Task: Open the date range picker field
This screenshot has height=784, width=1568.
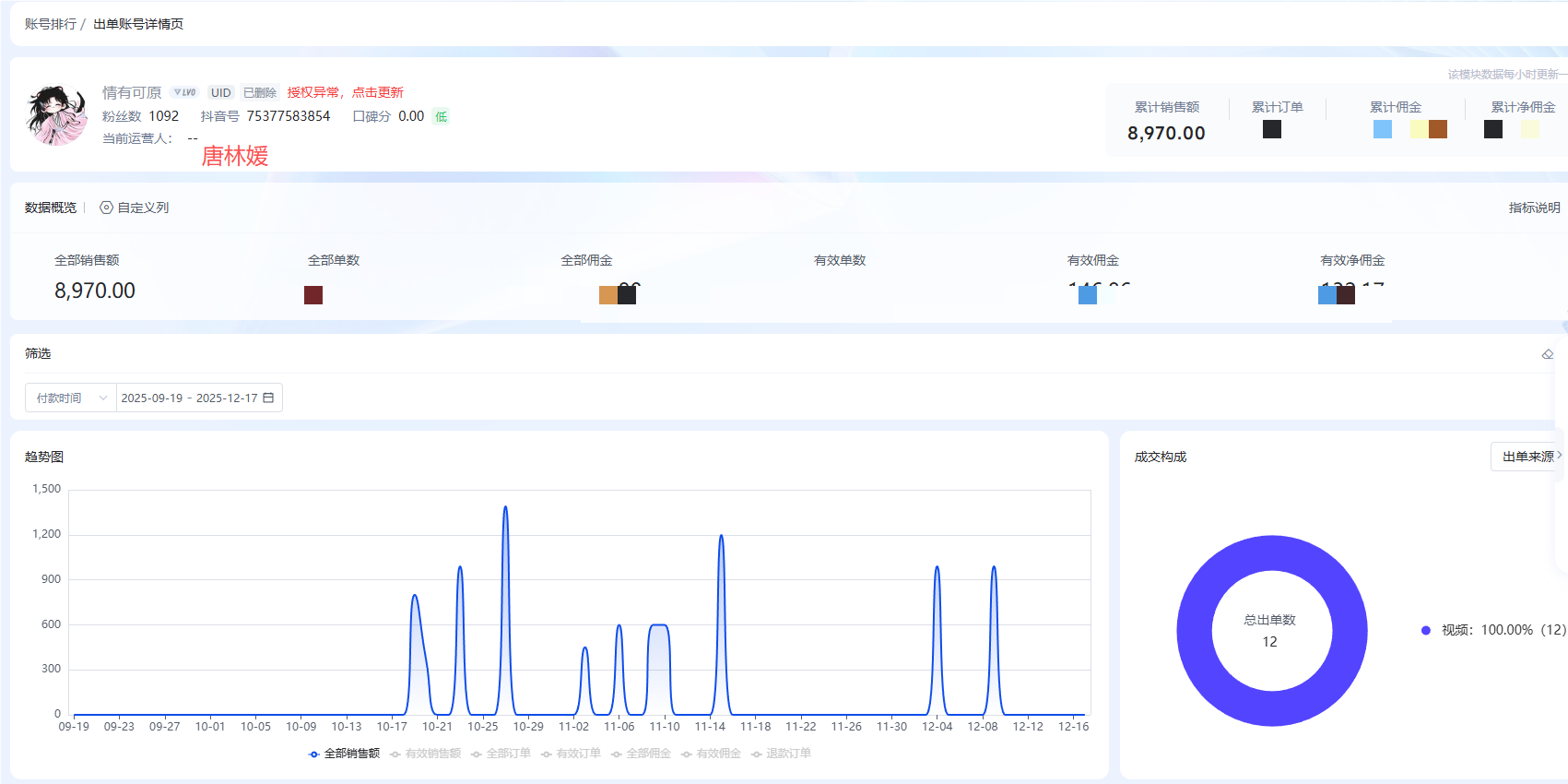Action: (x=189, y=398)
